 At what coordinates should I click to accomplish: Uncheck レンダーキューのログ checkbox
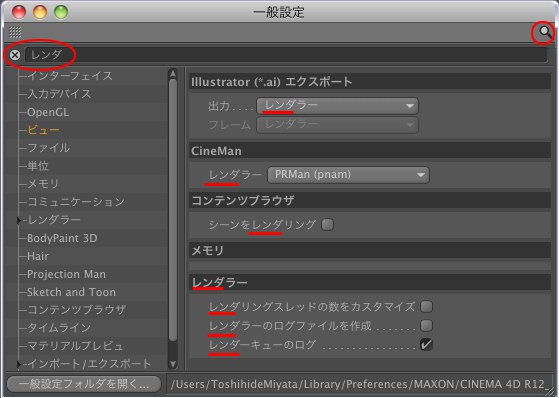426,345
